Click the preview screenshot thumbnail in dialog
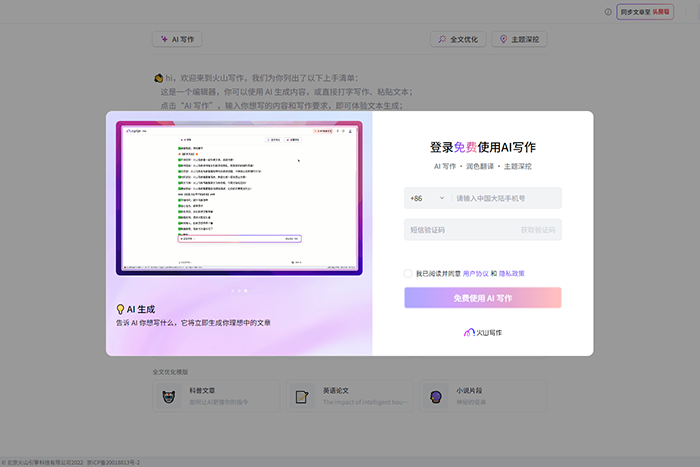Viewport: 700px width, 467px height. (239, 198)
